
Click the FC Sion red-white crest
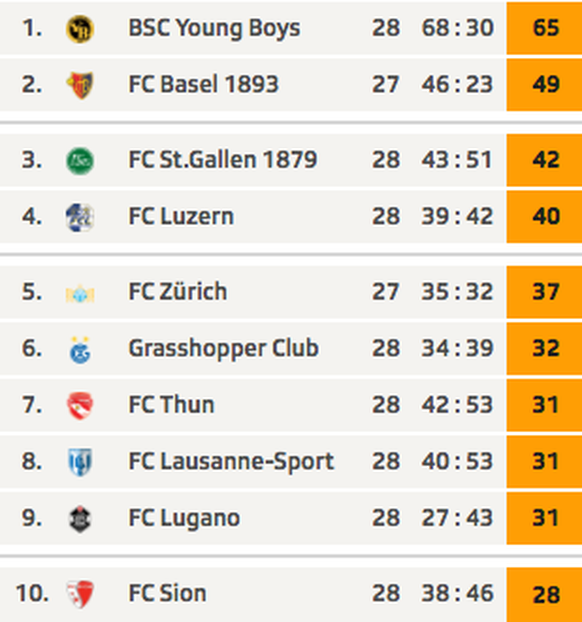tap(80, 594)
